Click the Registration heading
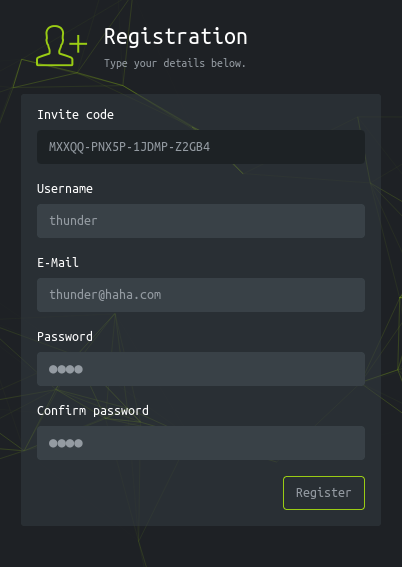402x567 pixels. coord(175,37)
